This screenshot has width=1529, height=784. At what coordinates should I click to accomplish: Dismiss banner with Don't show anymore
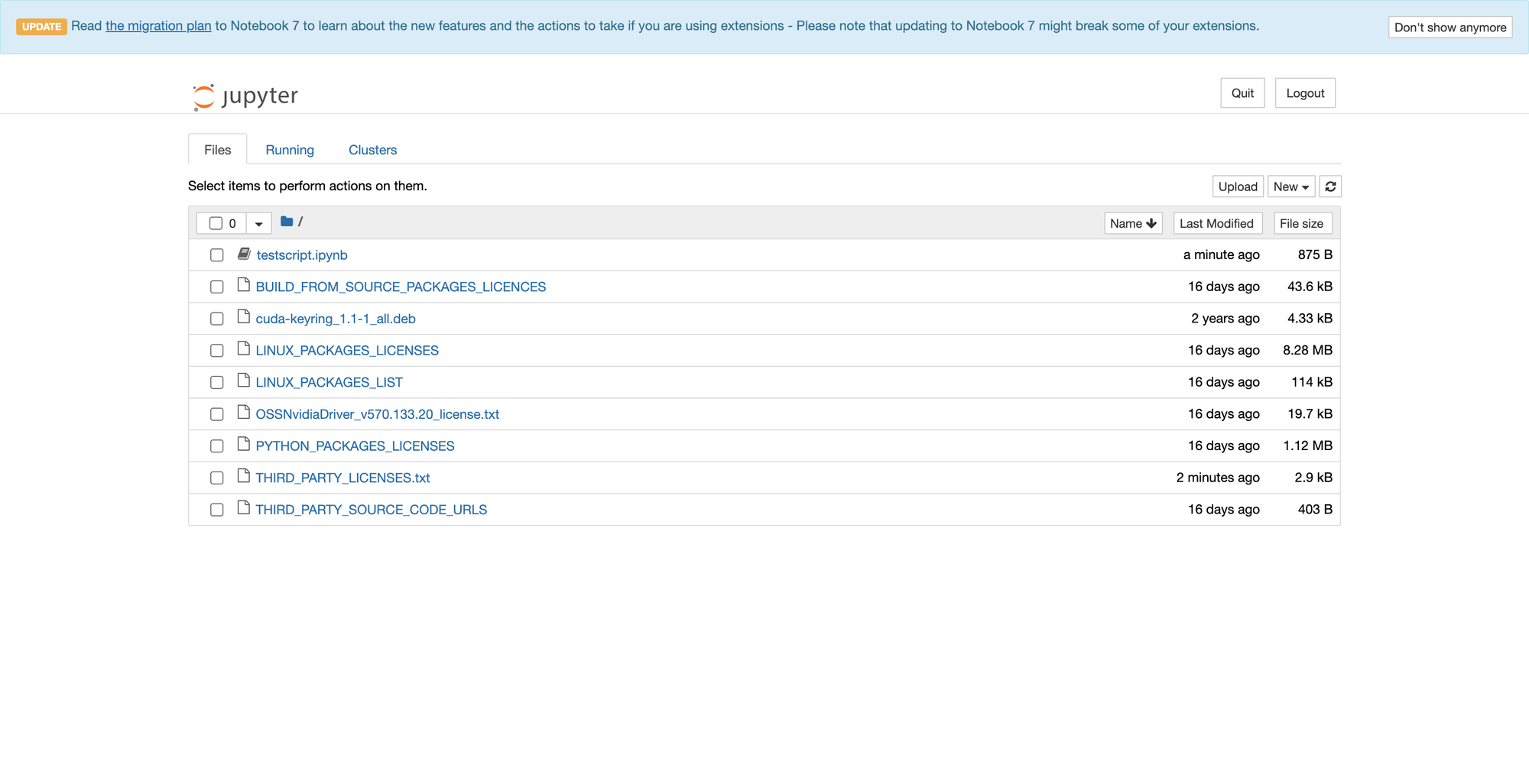click(1449, 28)
